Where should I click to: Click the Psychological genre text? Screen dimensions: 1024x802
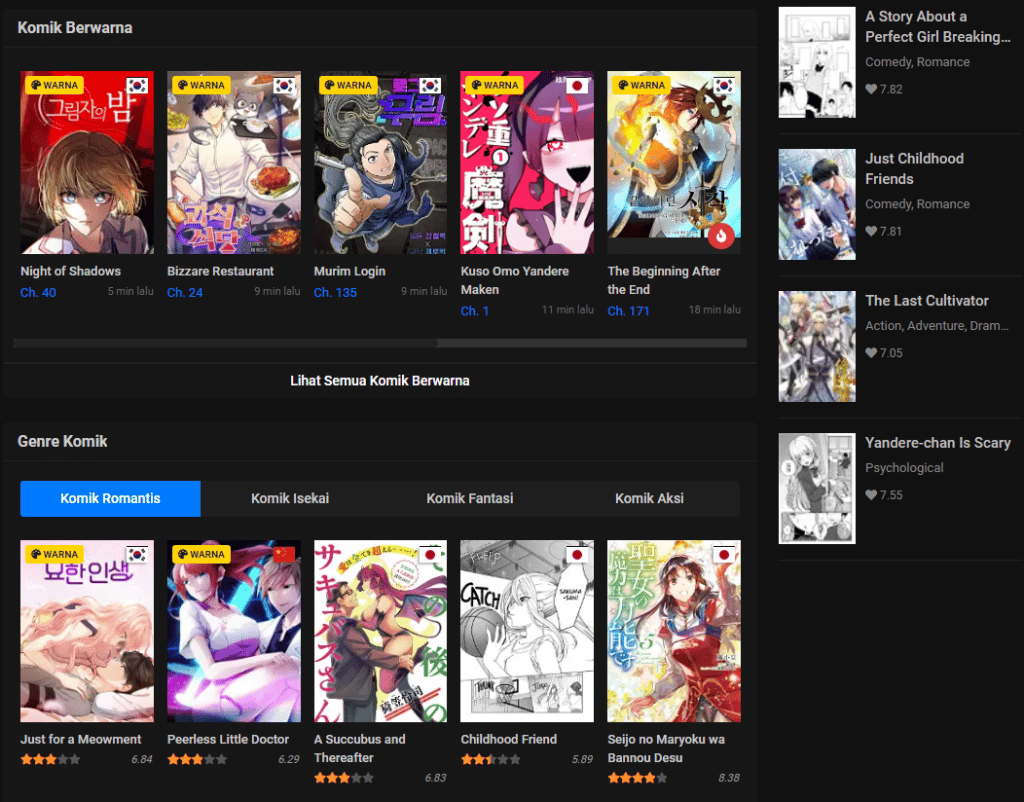click(904, 468)
